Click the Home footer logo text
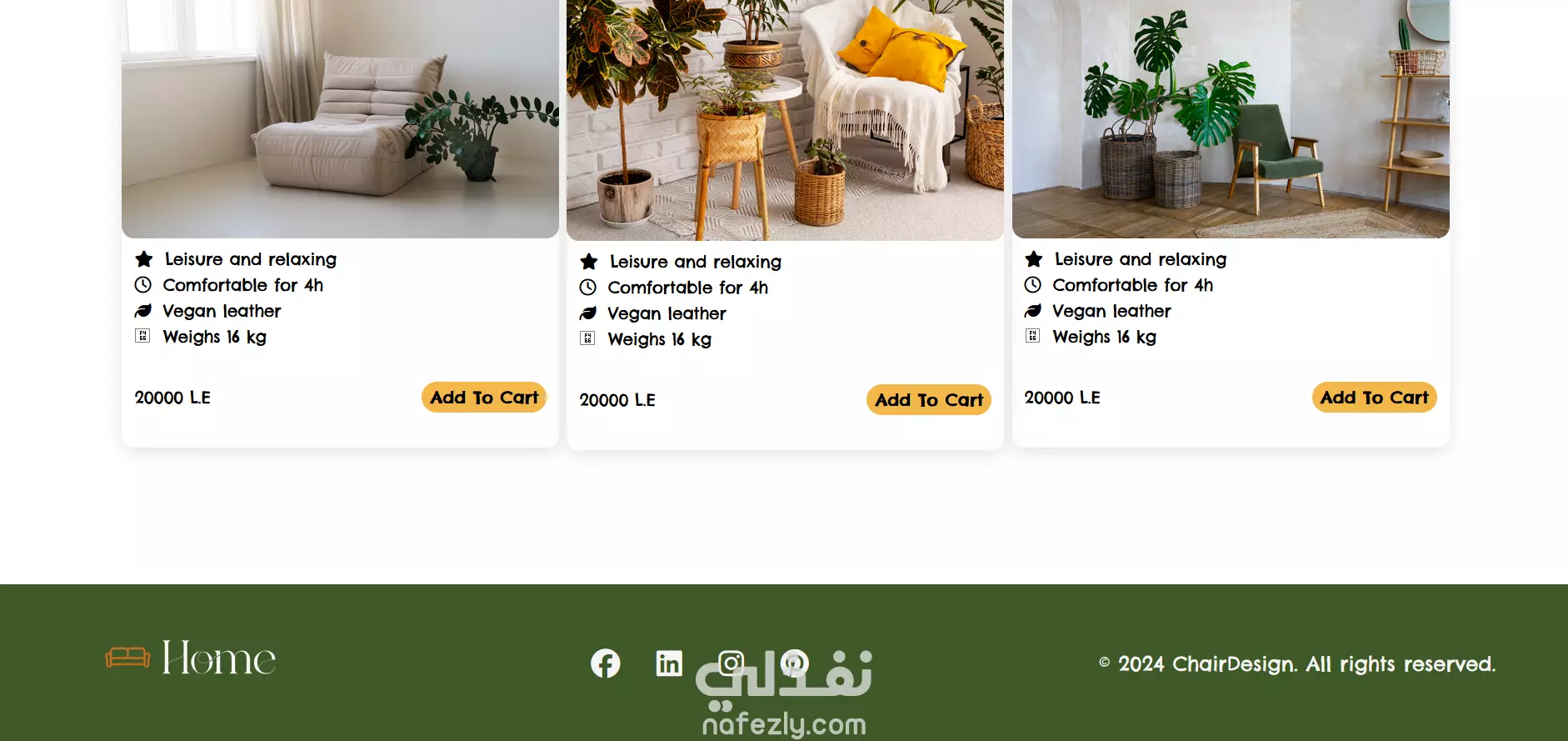This screenshot has width=1568, height=741. 218,658
